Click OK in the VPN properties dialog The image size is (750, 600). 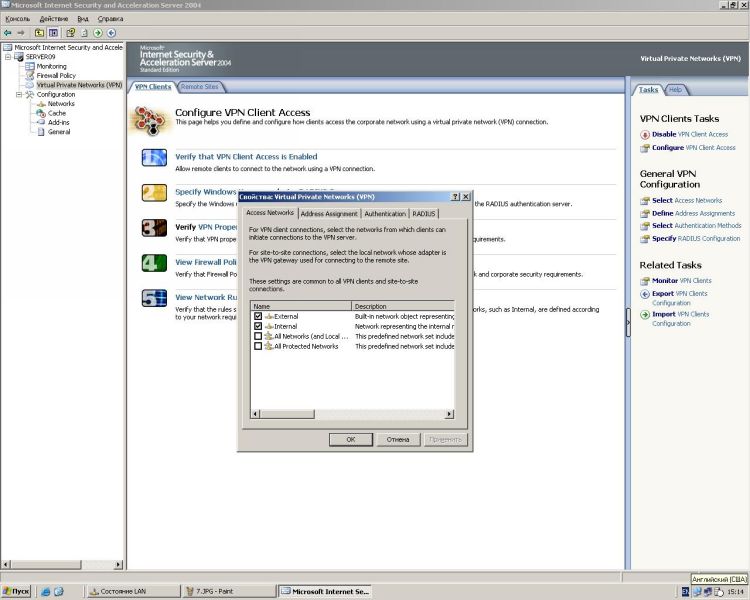click(351, 439)
